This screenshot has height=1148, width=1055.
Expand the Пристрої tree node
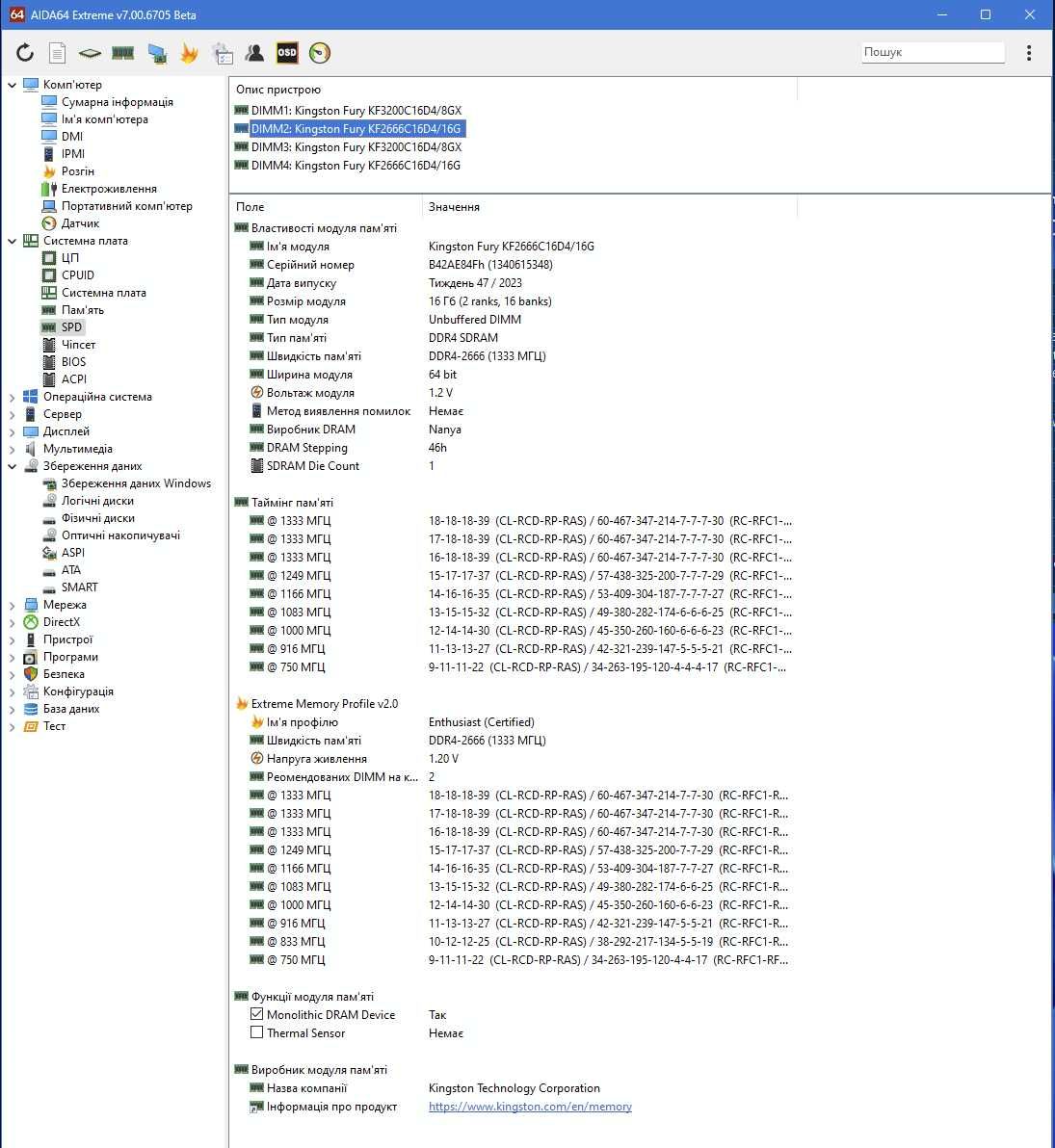pos(12,639)
